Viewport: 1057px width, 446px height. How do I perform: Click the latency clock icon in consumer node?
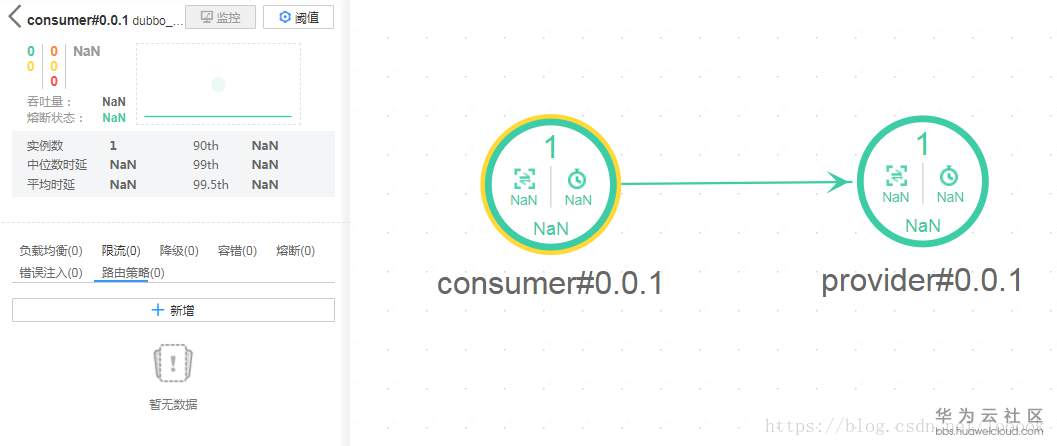[x=577, y=179]
